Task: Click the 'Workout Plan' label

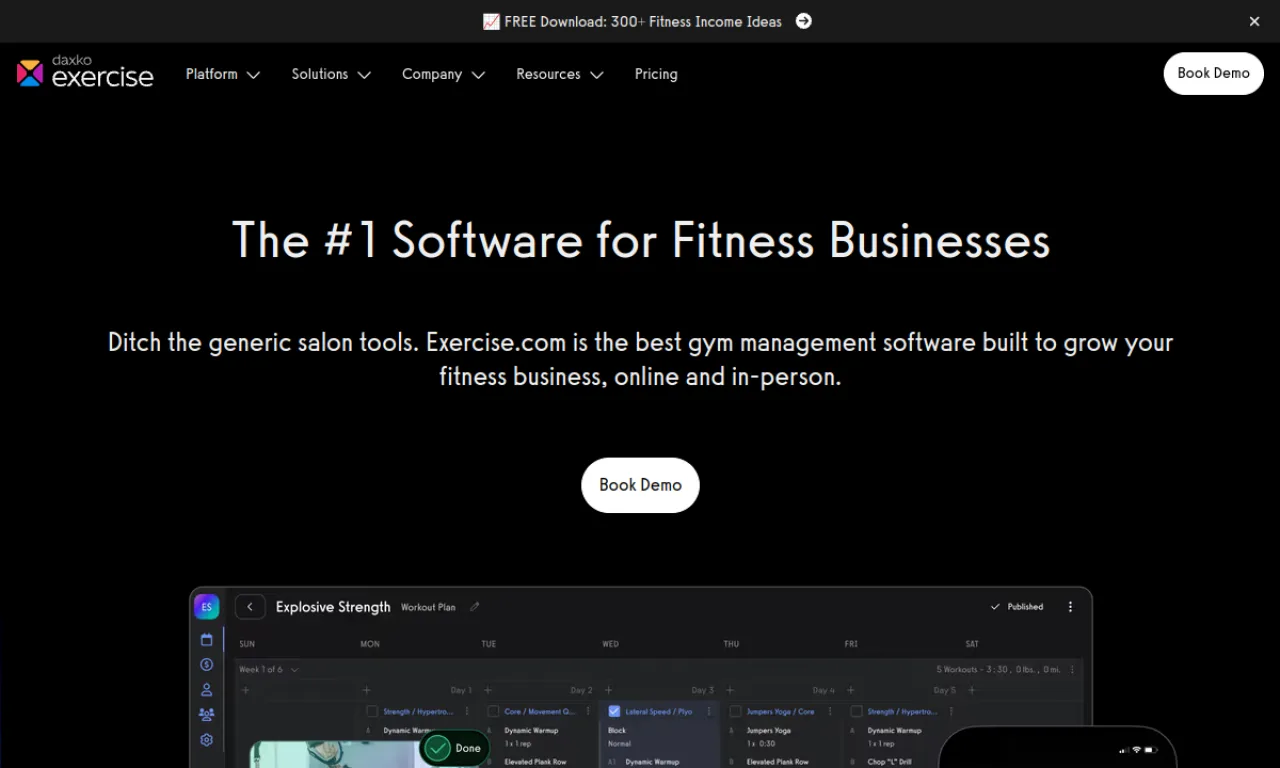Action: coord(428,607)
